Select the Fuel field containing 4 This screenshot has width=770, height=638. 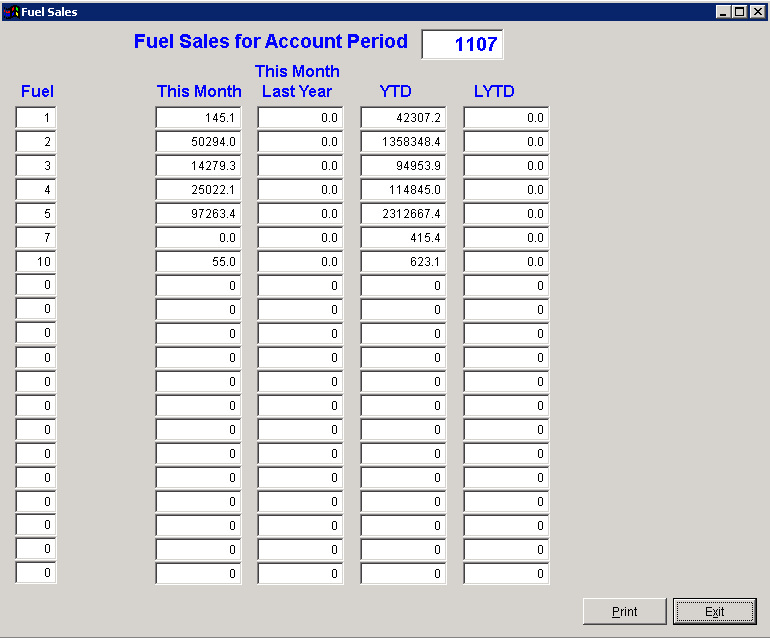tap(36, 190)
